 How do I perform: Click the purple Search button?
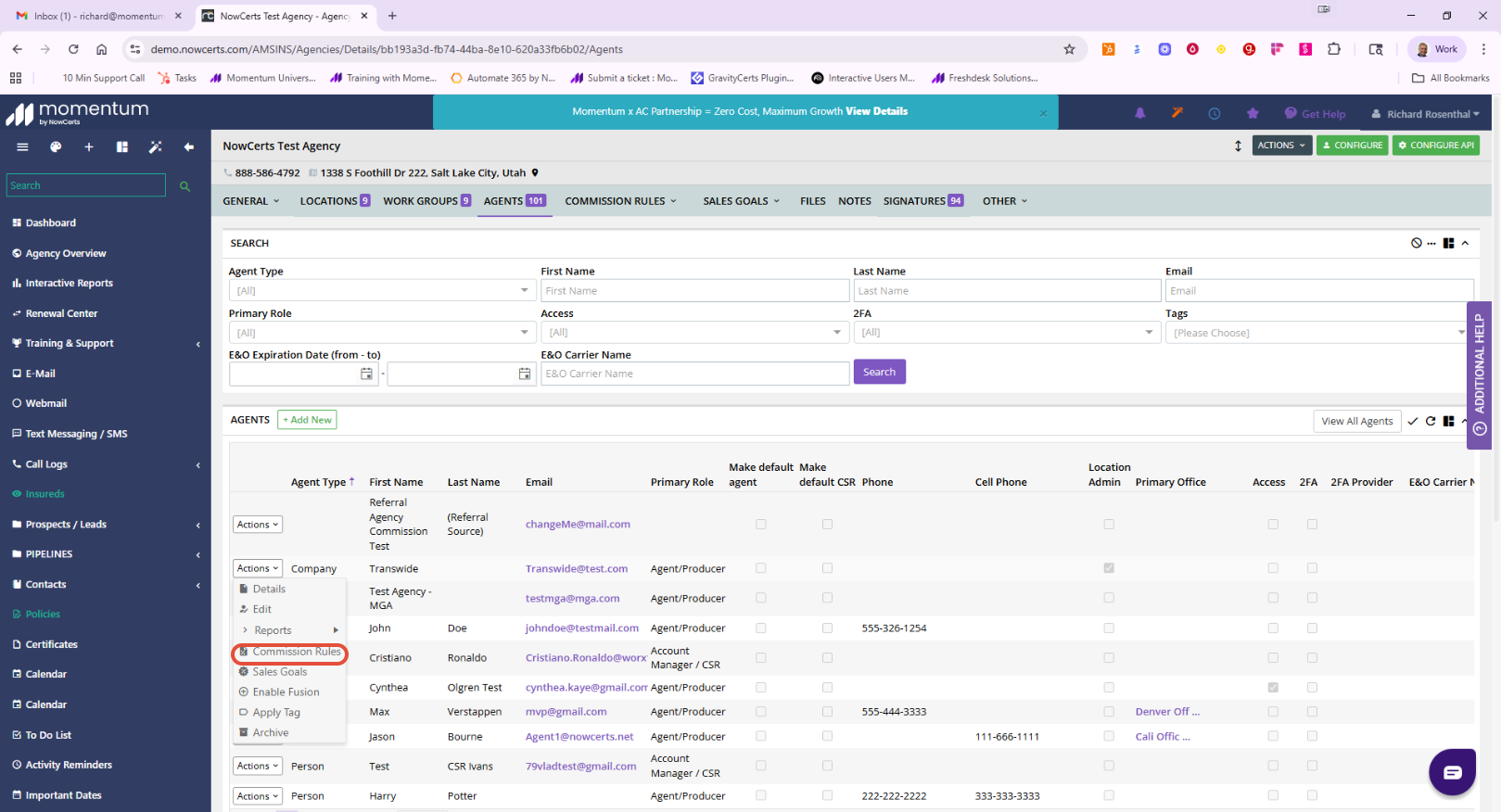pyautogui.click(x=879, y=372)
